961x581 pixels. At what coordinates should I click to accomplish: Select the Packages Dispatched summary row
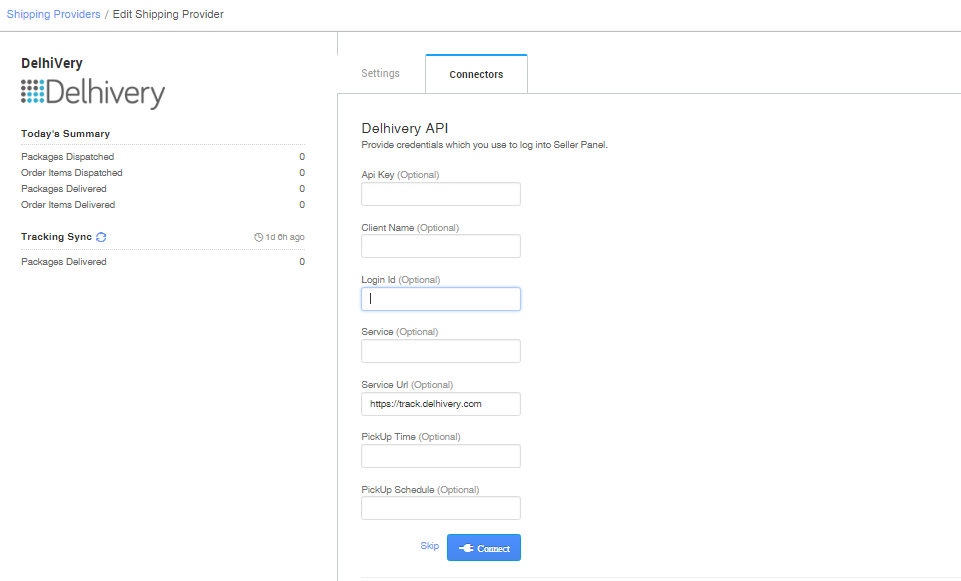[x=68, y=156]
